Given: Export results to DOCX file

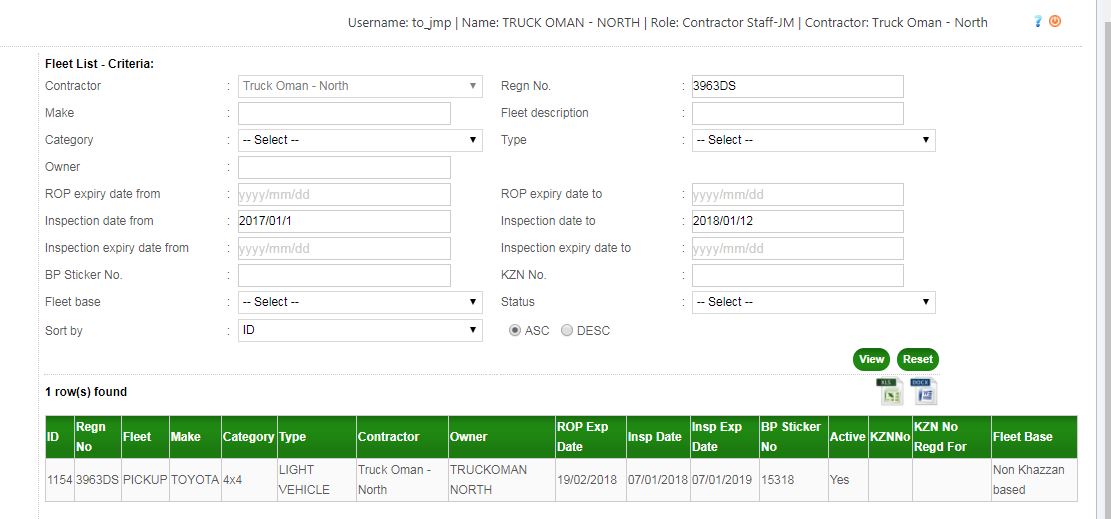Looking at the screenshot, I should 924,392.
